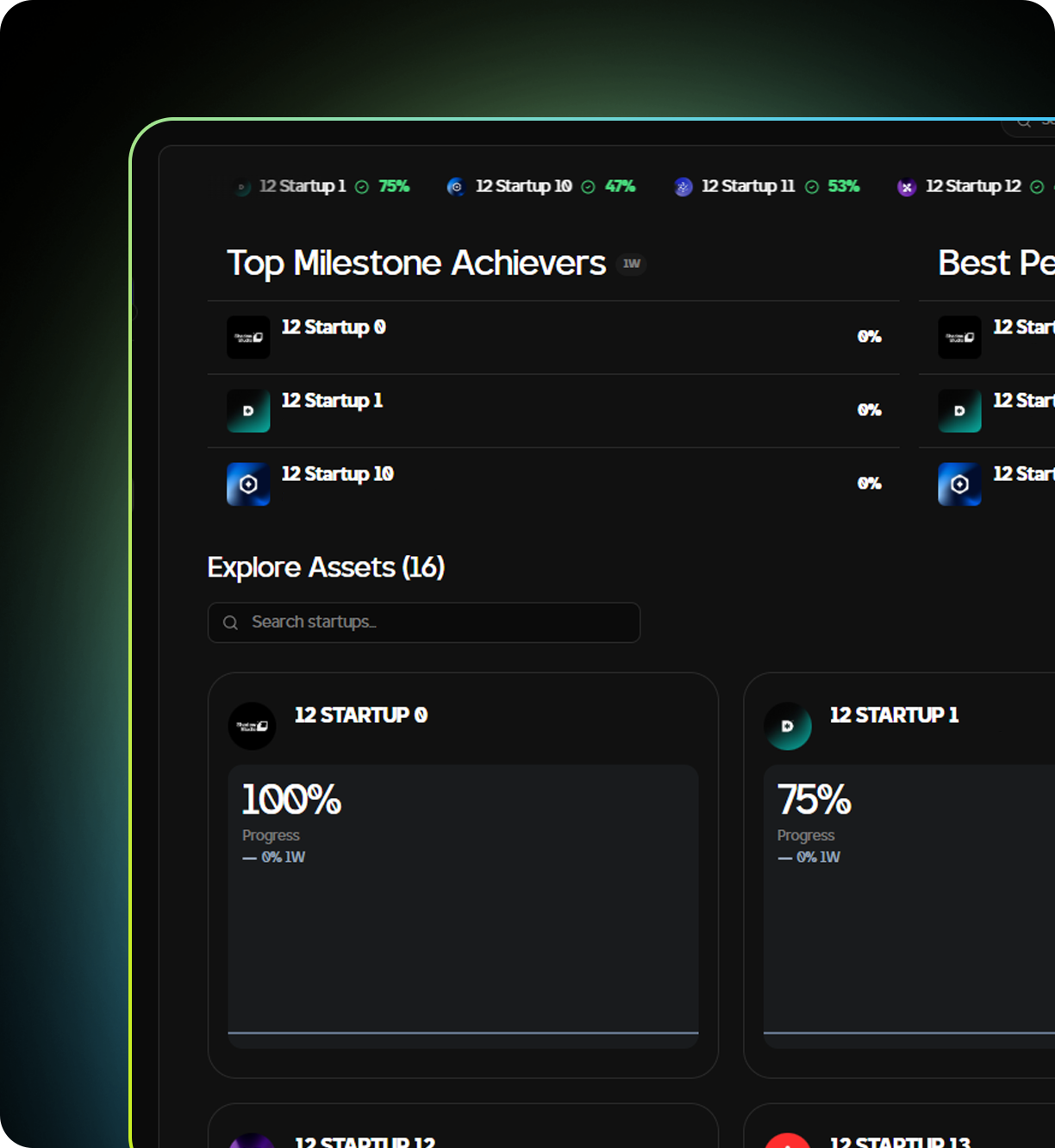1055x1148 pixels.
Task: Click verified checkmark beside 12 Startup 11 ticker
Action: (x=812, y=187)
